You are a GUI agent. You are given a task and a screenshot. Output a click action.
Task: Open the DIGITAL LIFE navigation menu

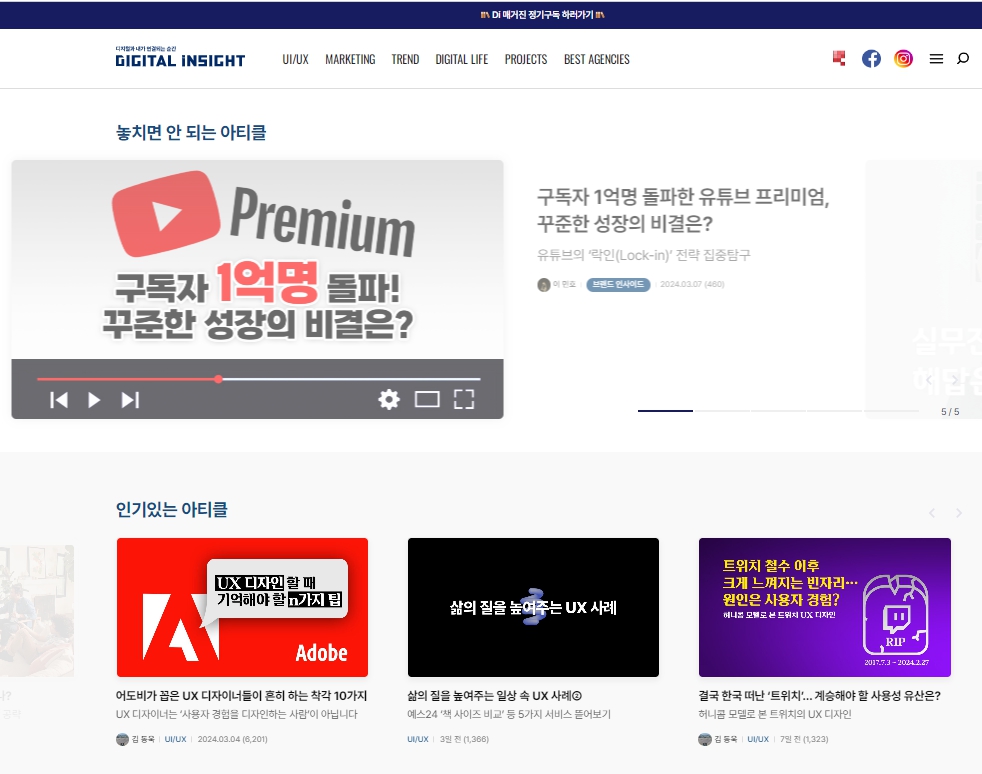(461, 59)
